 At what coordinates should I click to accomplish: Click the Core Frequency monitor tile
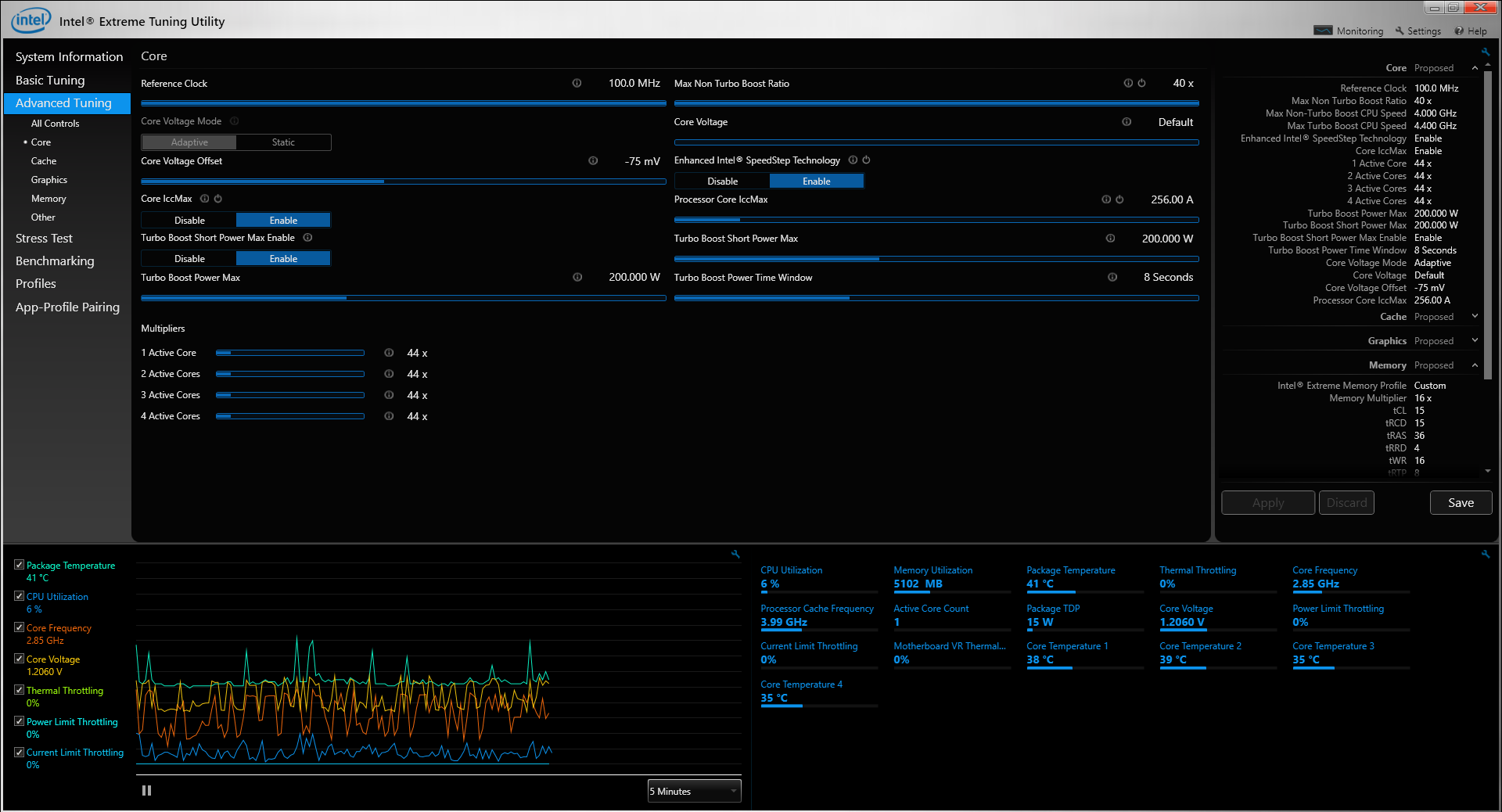(1351, 577)
